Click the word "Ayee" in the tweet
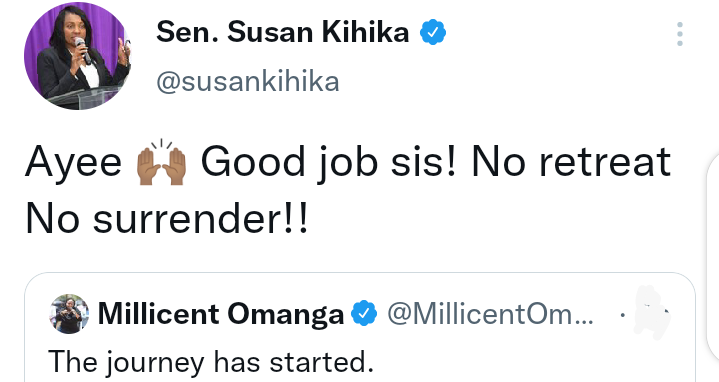The image size is (719, 382). pyautogui.click(x=73, y=163)
